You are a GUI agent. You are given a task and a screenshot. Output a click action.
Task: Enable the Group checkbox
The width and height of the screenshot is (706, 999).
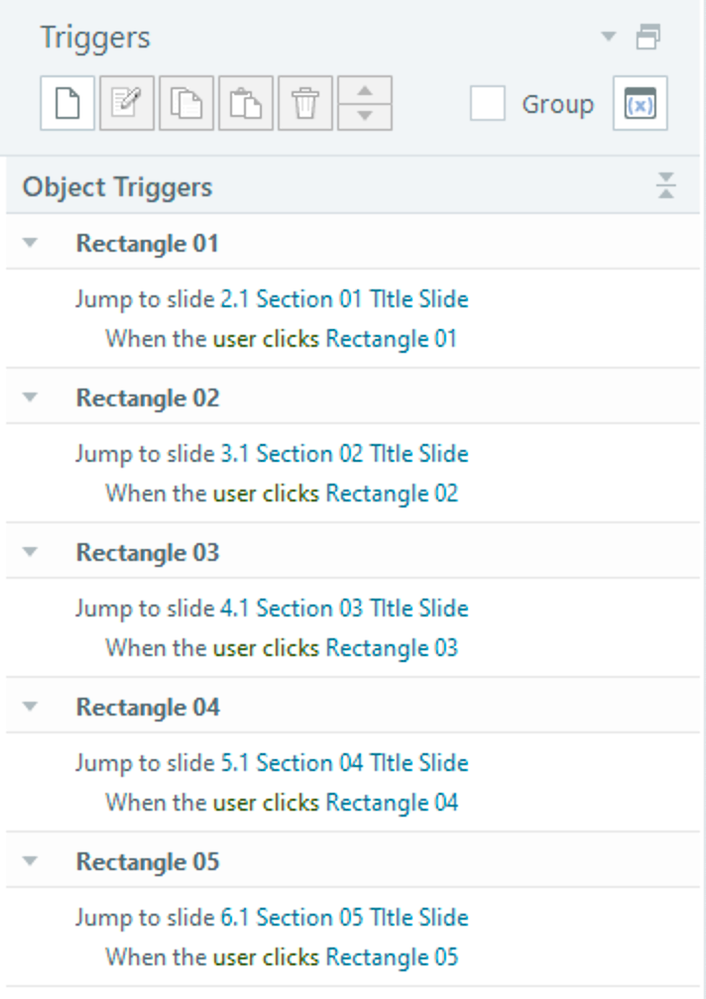[487, 104]
